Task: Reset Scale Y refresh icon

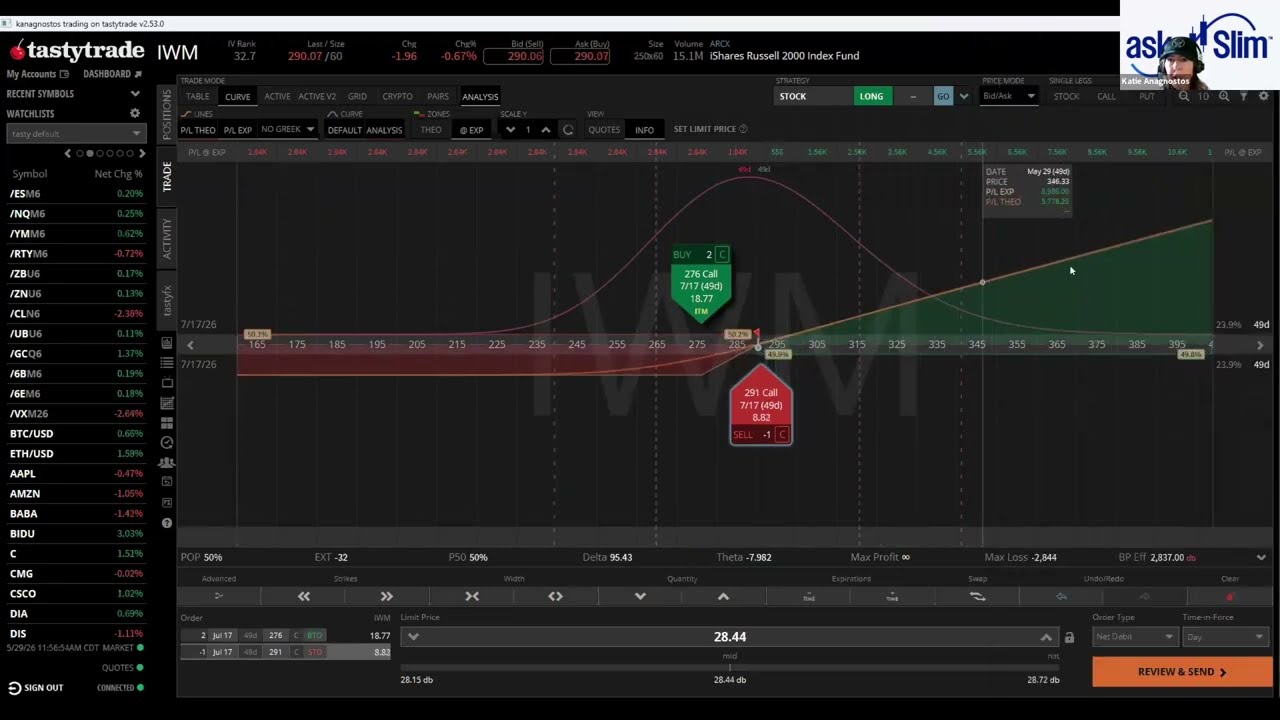Action: click(x=568, y=130)
